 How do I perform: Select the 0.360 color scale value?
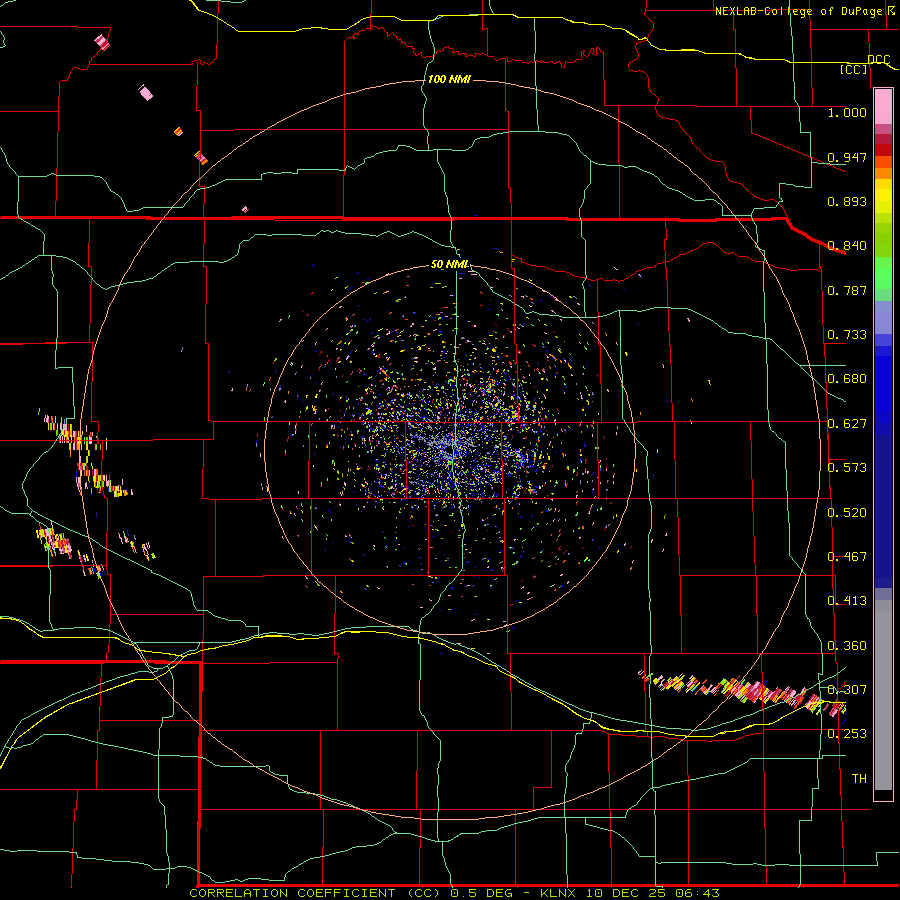tap(847, 646)
